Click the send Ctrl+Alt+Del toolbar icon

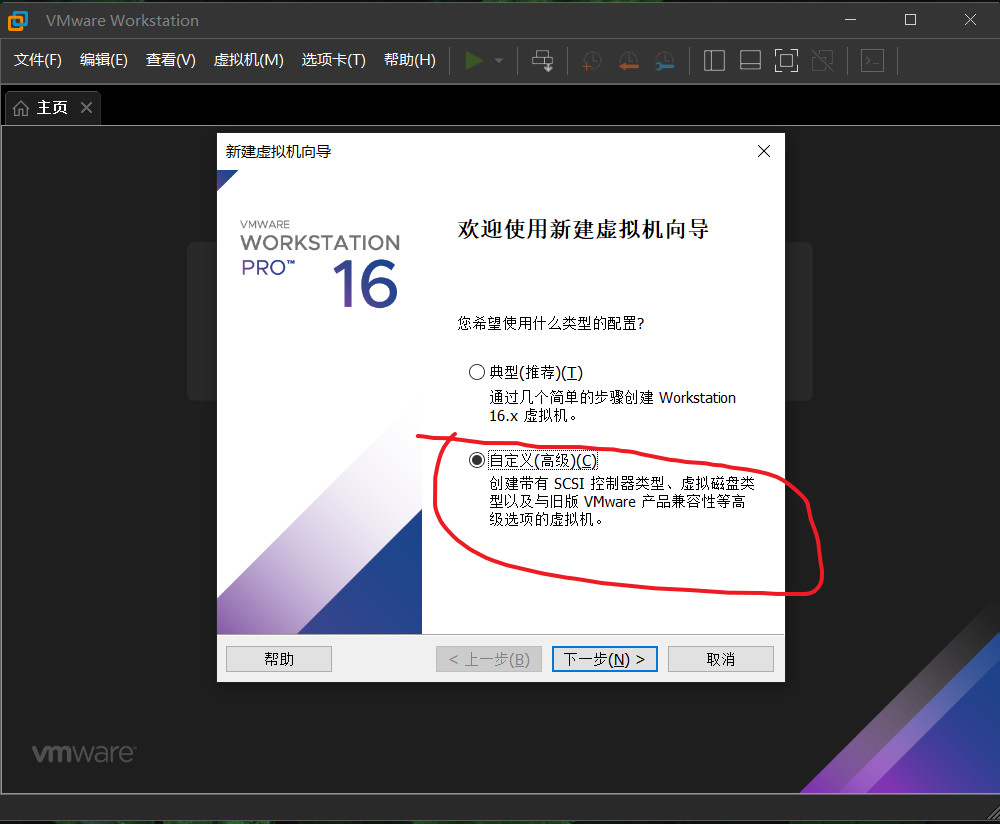pyautogui.click(x=543, y=61)
